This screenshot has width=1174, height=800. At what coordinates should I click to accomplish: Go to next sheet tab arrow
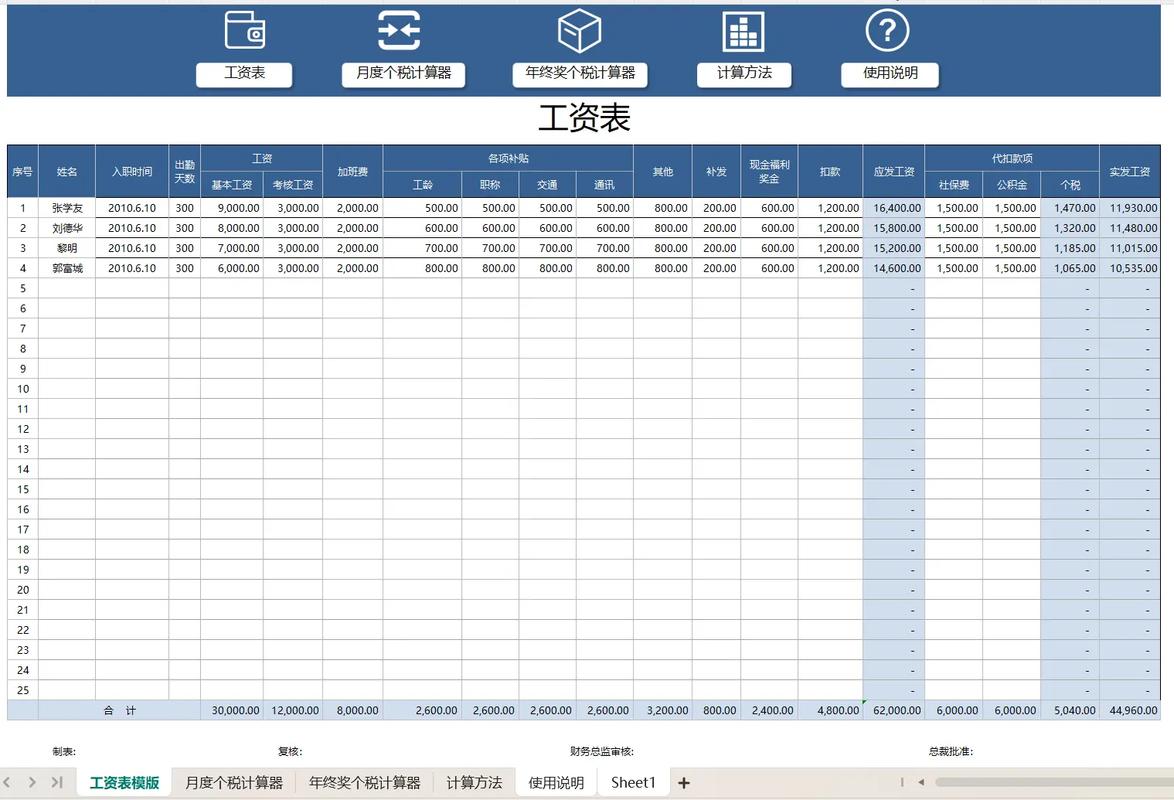pyautogui.click(x=32, y=782)
